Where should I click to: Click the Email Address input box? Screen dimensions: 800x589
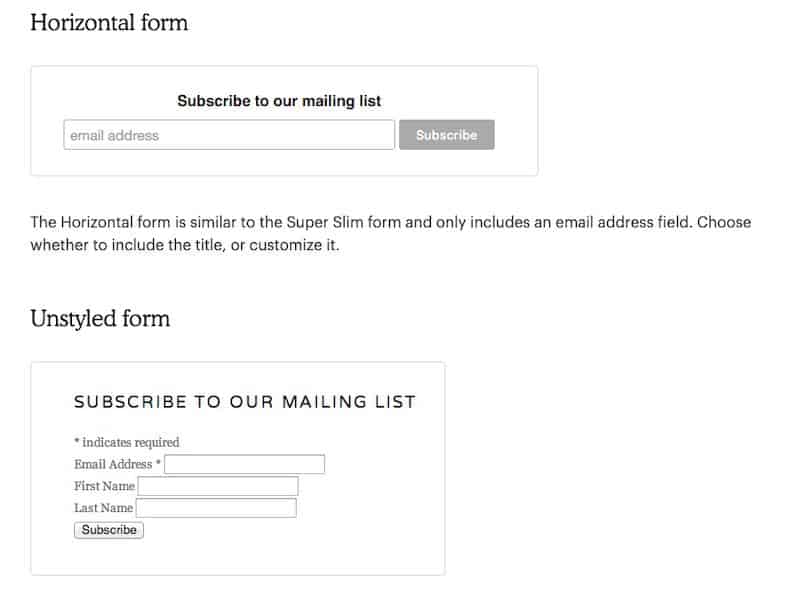click(243, 464)
